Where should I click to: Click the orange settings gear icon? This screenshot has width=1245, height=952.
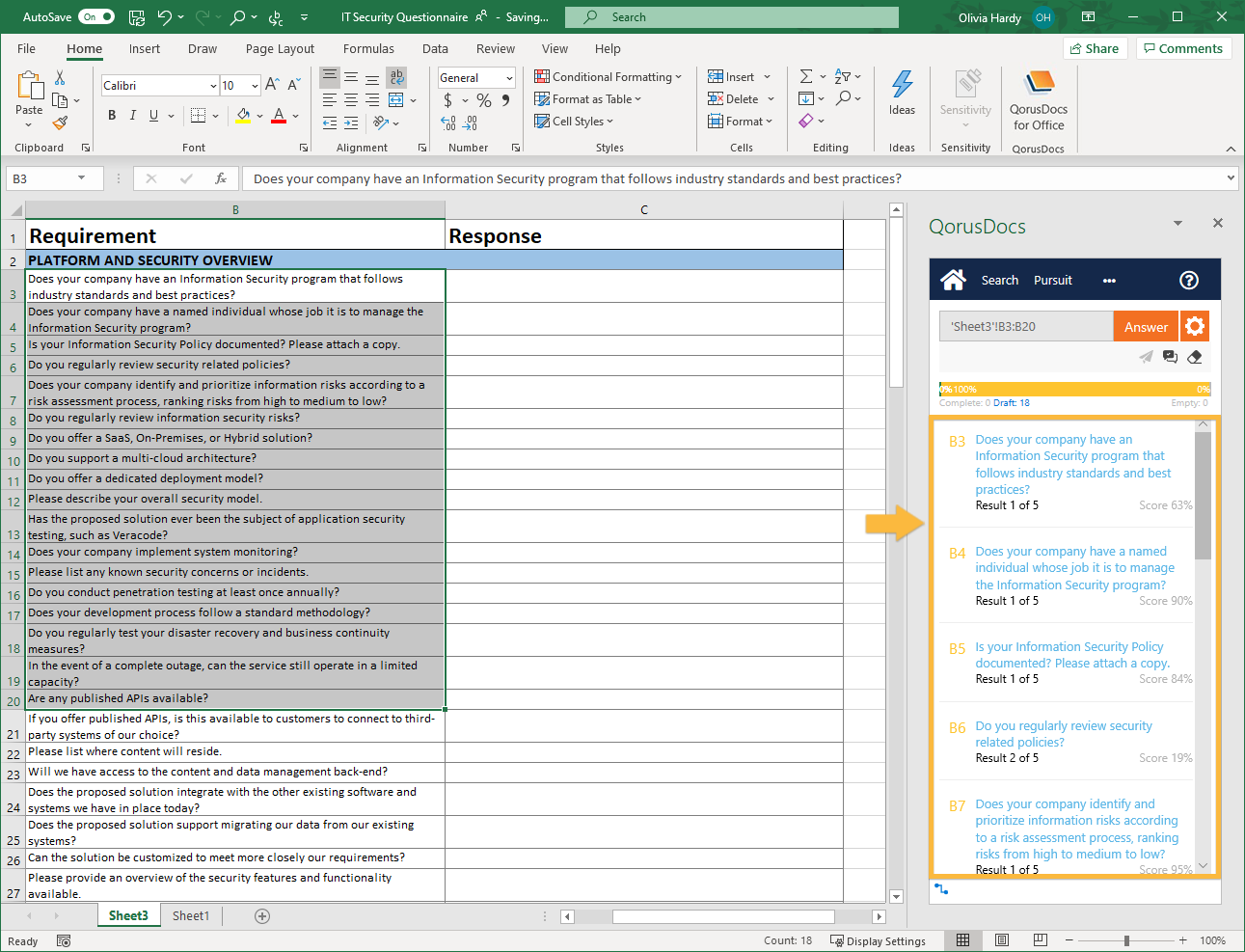pyautogui.click(x=1195, y=327)
